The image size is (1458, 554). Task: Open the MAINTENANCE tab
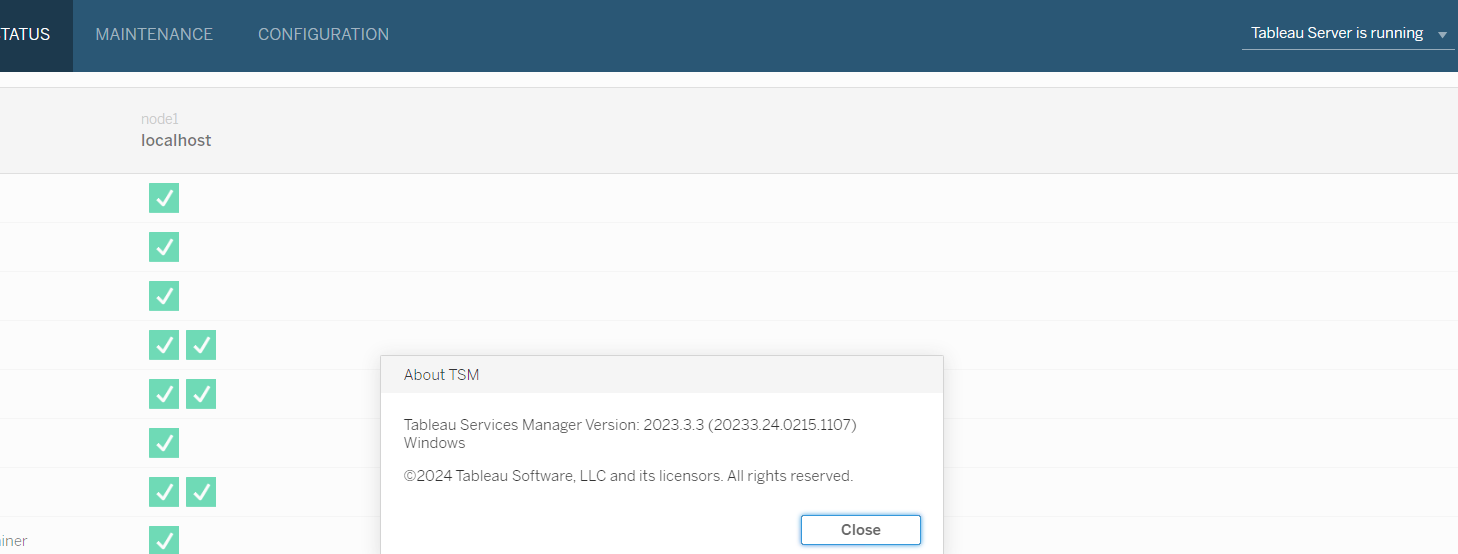(x=154, y=34)
